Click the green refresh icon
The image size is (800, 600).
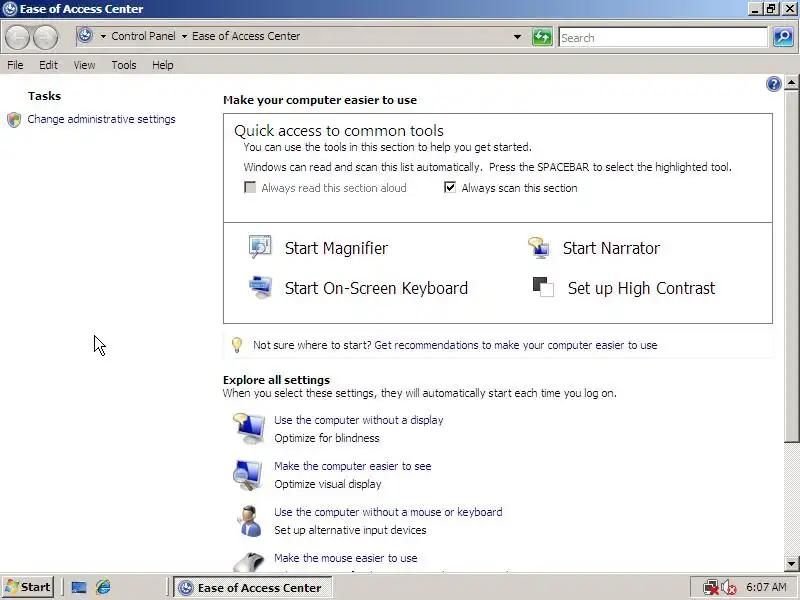542,37
